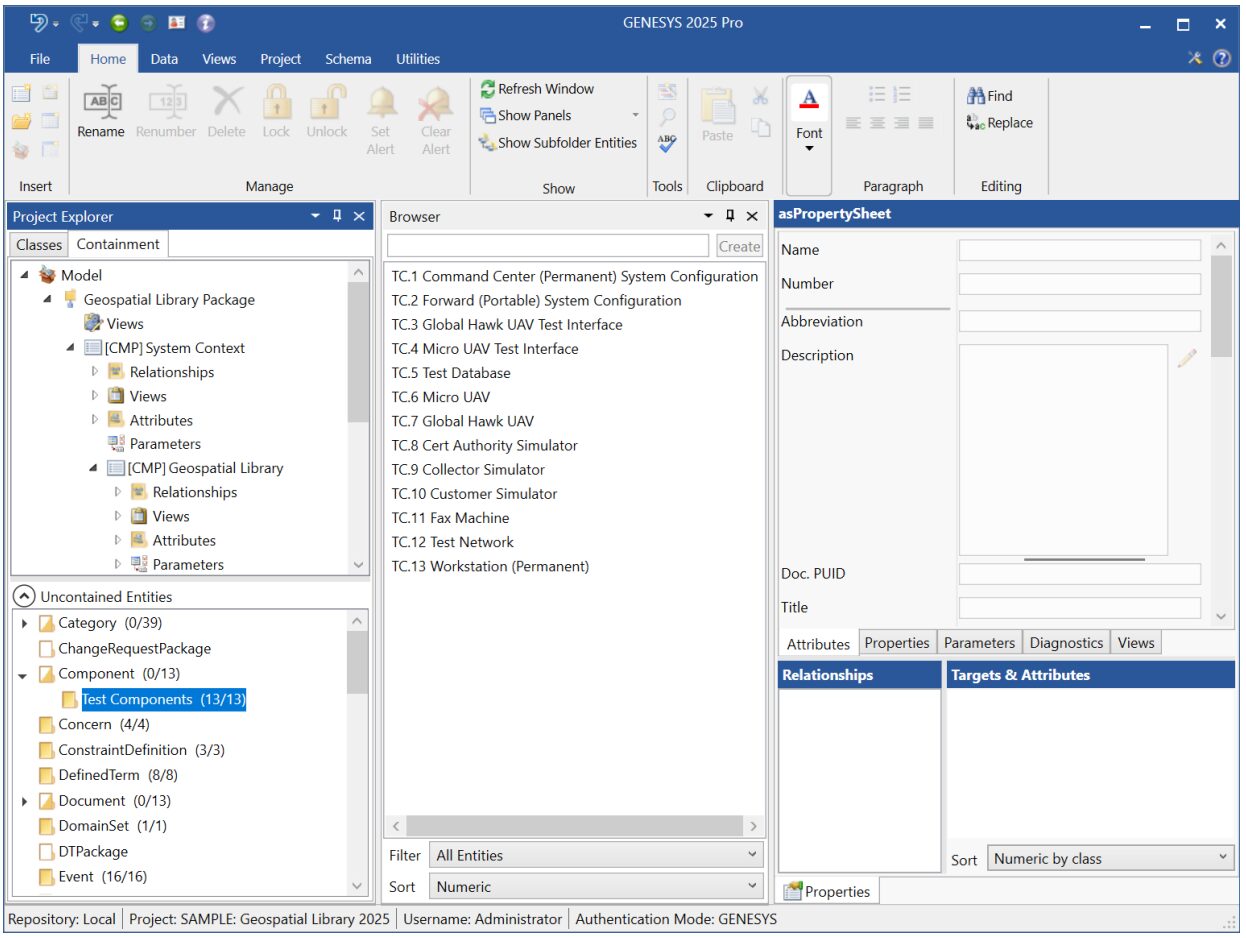
Task: Collapse the Geospatial Library component node
Action: click(94, 468)
